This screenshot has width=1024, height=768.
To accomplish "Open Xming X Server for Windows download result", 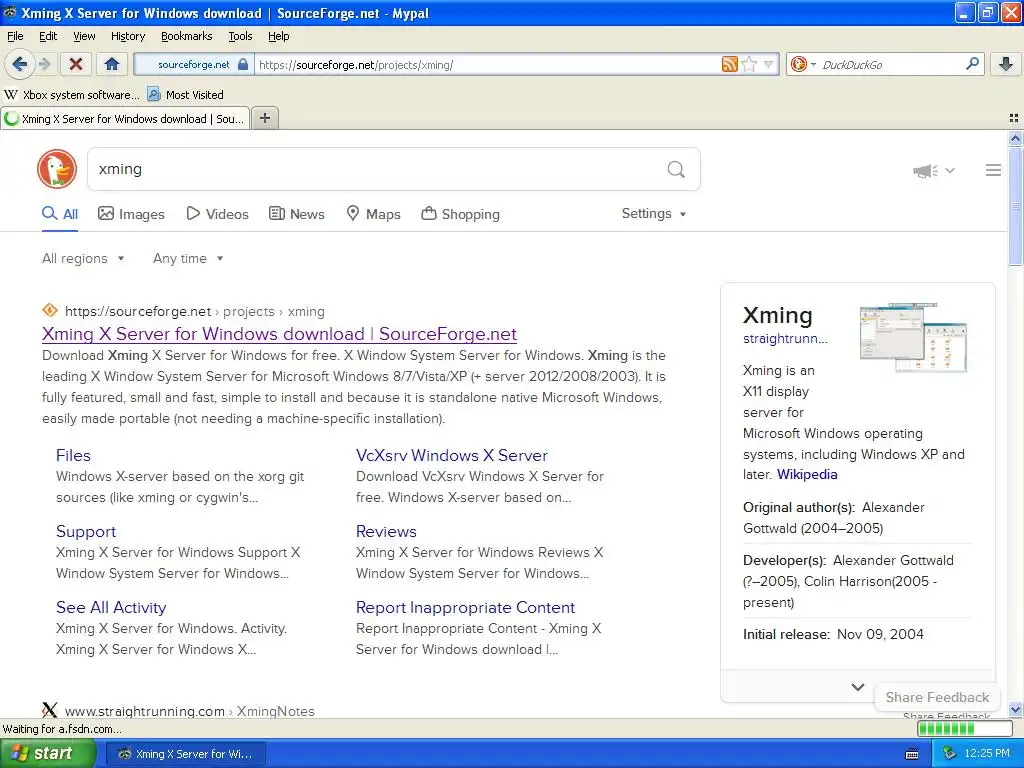I will pyautogui.click(x=280, y=334).
